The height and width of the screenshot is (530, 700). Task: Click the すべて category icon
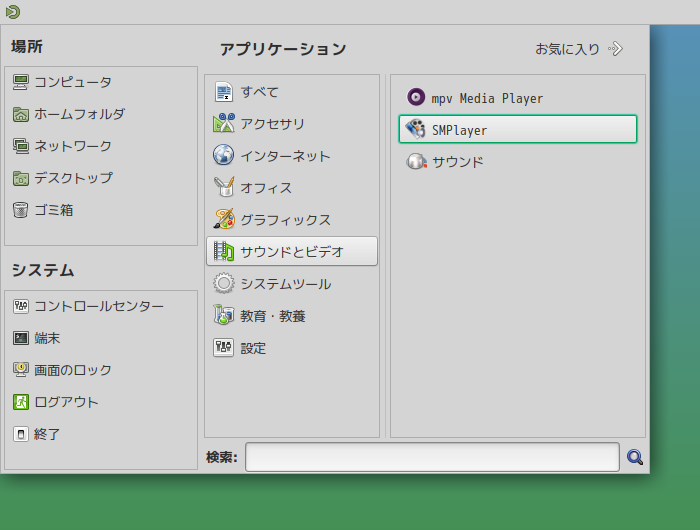(x=224, y=92)
